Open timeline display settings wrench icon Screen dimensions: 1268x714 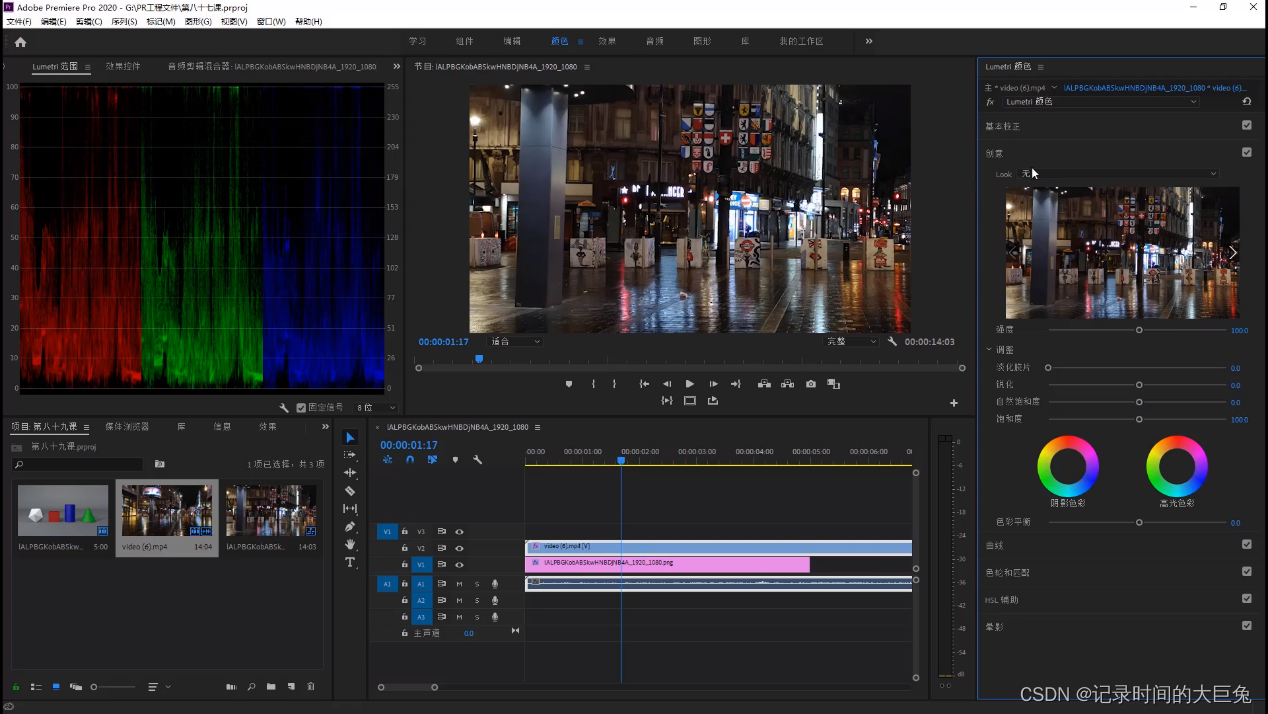point(477,460)
